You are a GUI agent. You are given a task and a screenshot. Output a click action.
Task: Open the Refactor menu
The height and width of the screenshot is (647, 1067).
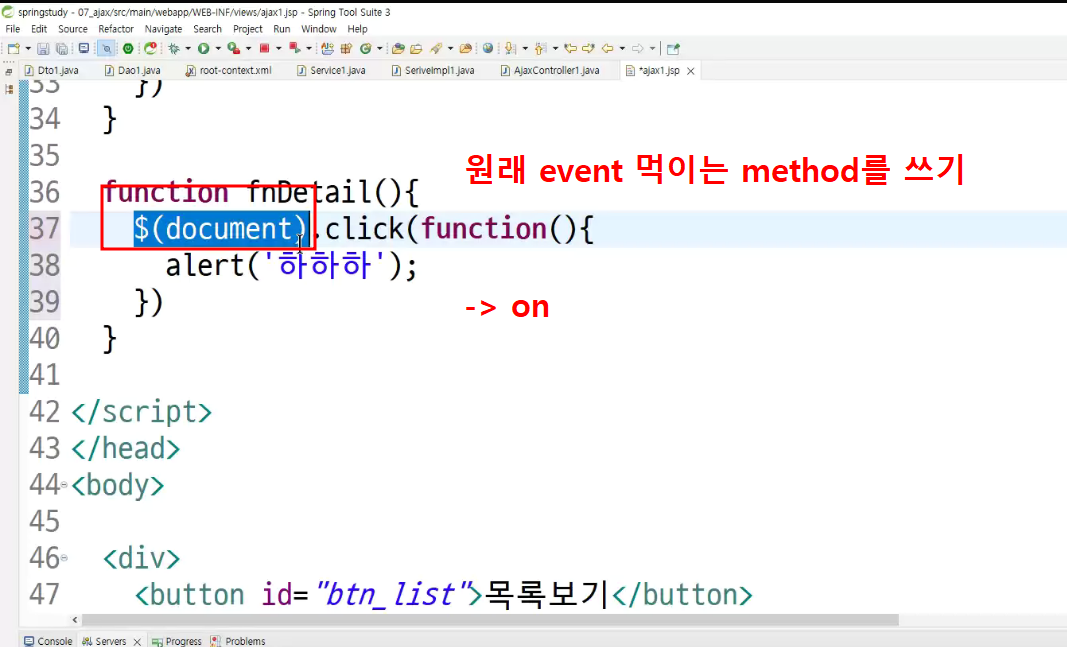tap(116, 29)
